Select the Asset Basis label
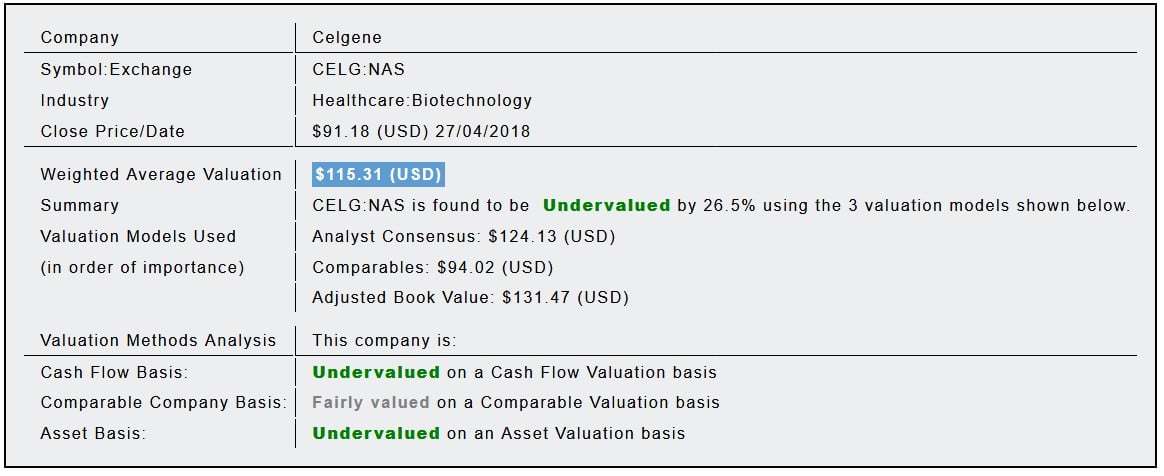This screenshot has width=1164, height=476. [93, 433]
